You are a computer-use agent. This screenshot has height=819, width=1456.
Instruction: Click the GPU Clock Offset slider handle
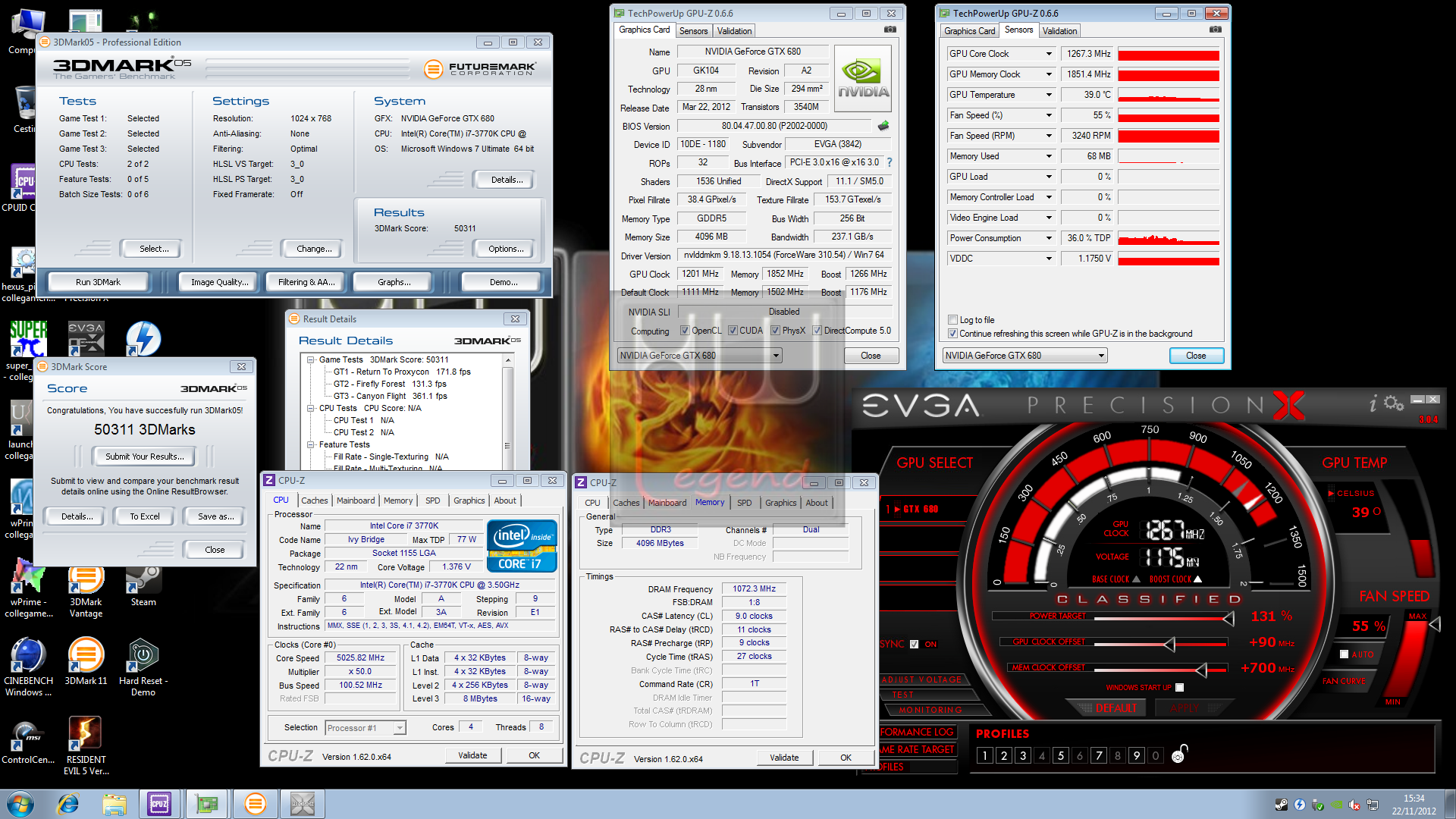point(1169,645)
